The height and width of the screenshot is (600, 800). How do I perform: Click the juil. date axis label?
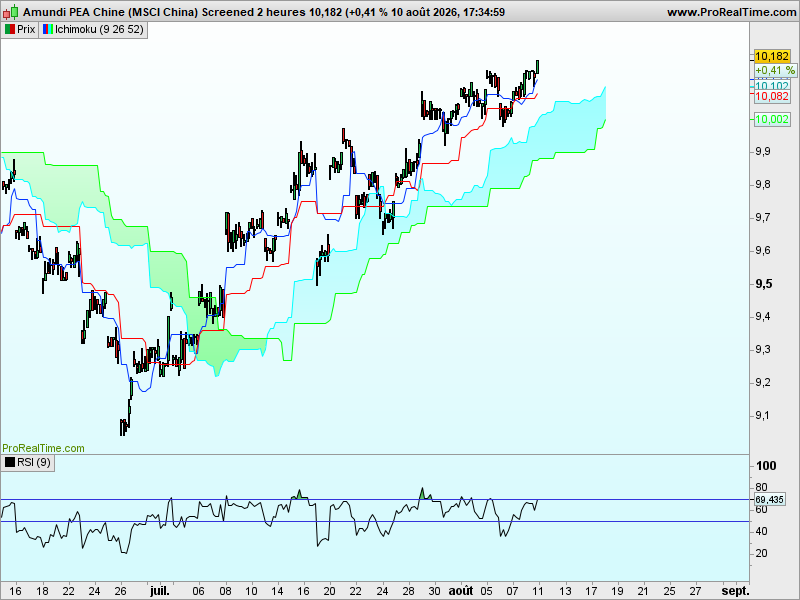[160, 591]
